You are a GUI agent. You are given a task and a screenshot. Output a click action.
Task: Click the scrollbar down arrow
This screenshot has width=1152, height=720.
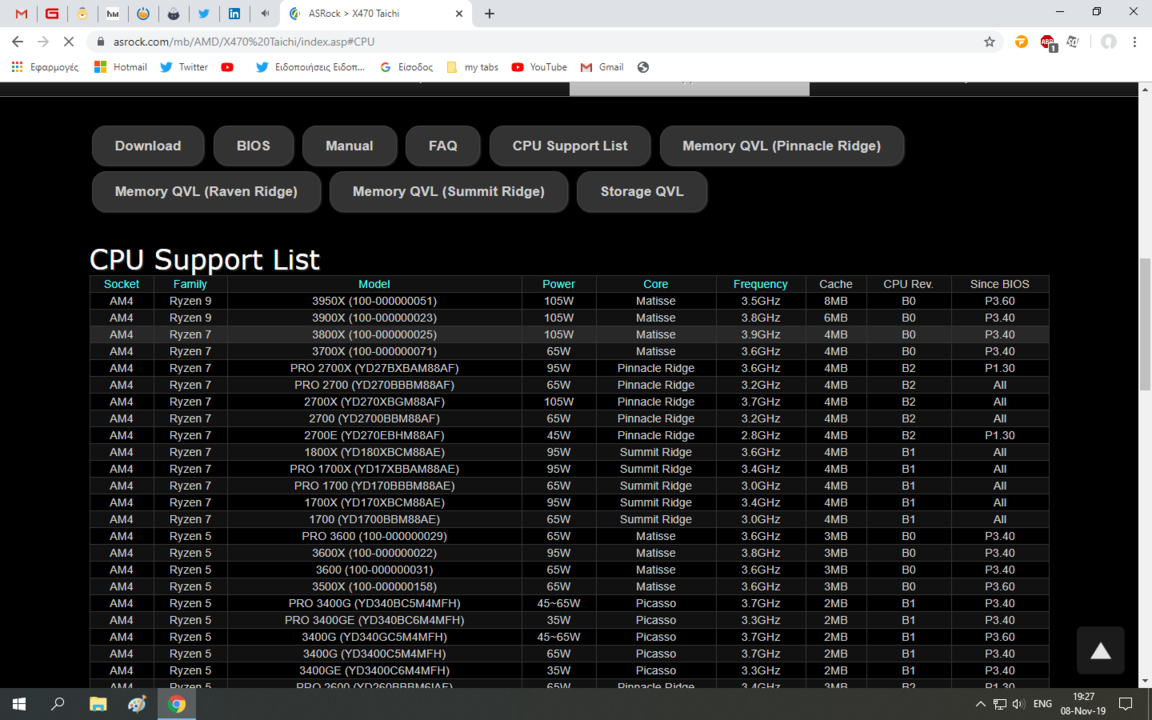coord(1145,682)
